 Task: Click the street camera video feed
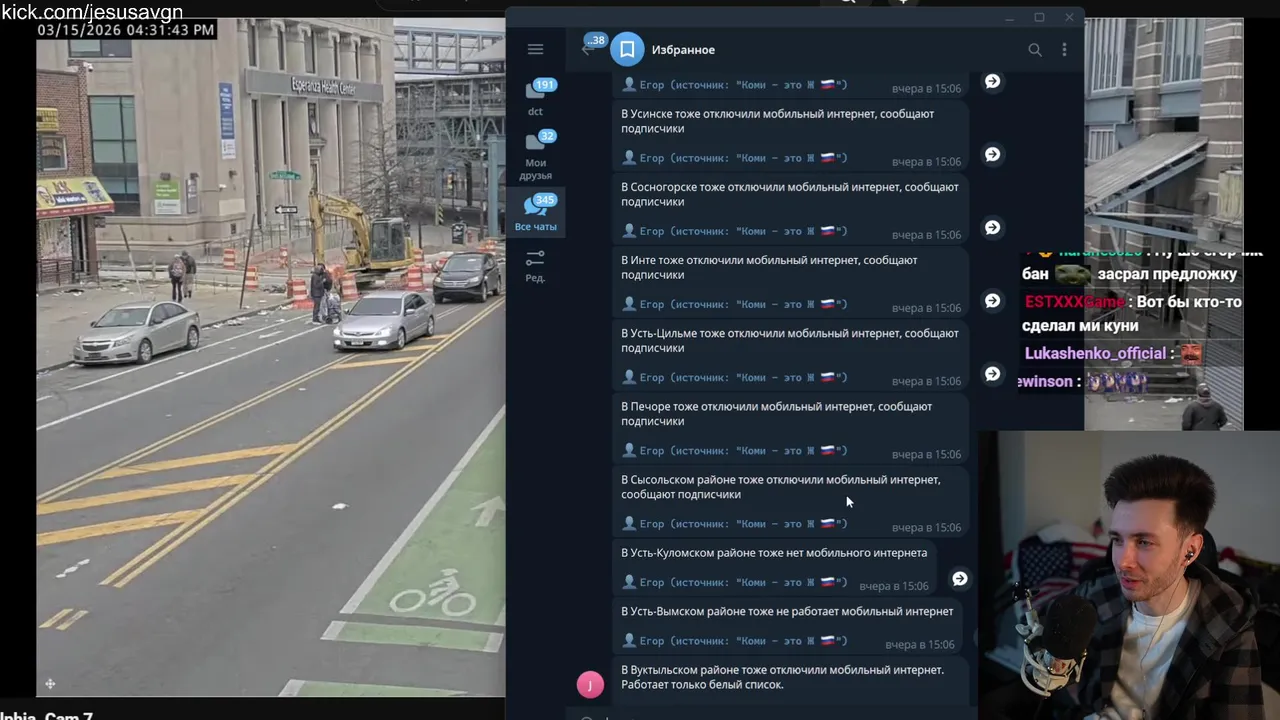271,357
